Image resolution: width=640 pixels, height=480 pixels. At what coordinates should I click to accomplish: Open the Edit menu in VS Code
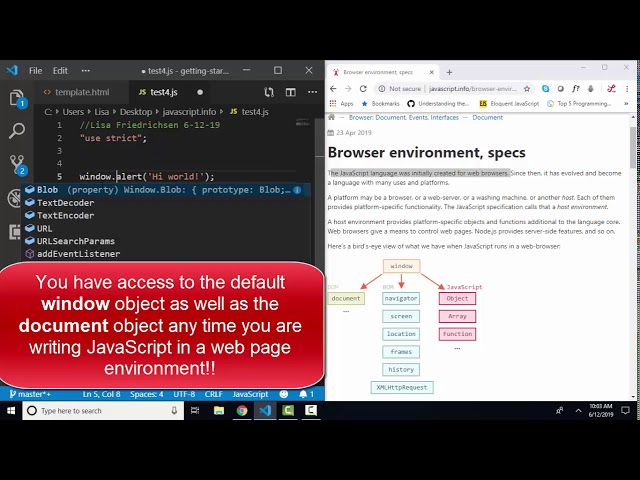pyautogui.click(x=60, y=71)
